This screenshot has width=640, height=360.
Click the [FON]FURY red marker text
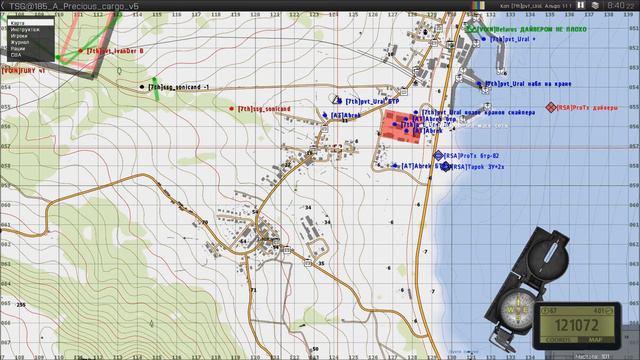click(23, 71)
